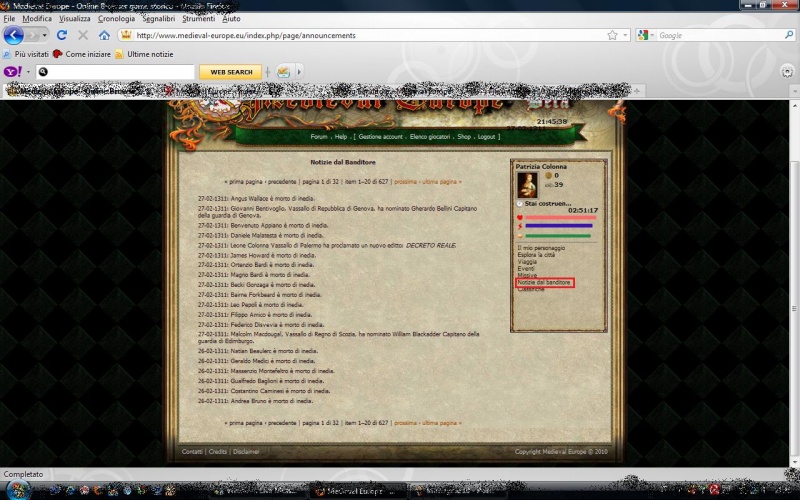This screenshot has height=500, width=800.
Task: Click the red heart health icon
Action: point(520,217)
